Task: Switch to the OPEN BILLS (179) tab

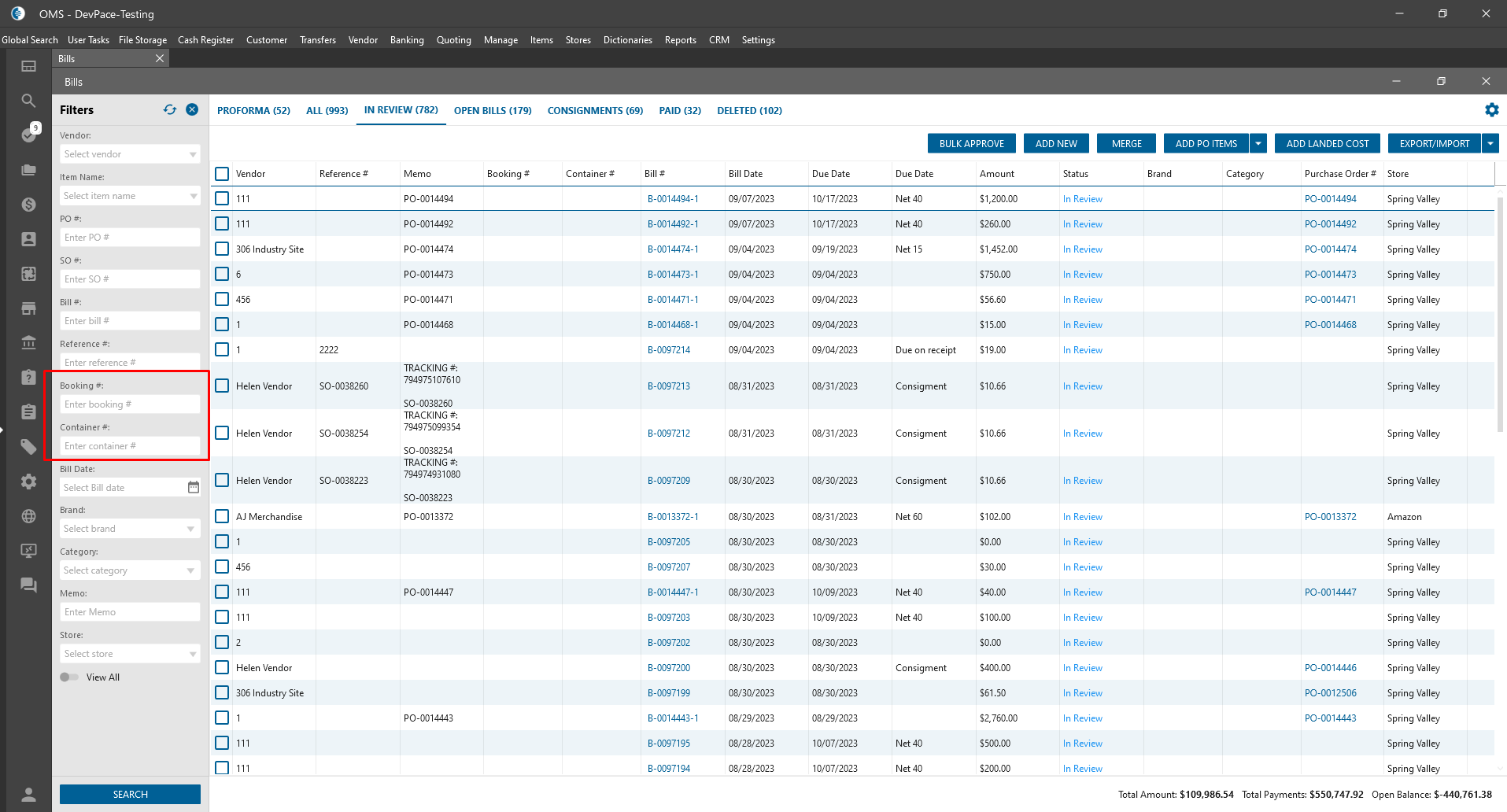Action: pos(493,111)
